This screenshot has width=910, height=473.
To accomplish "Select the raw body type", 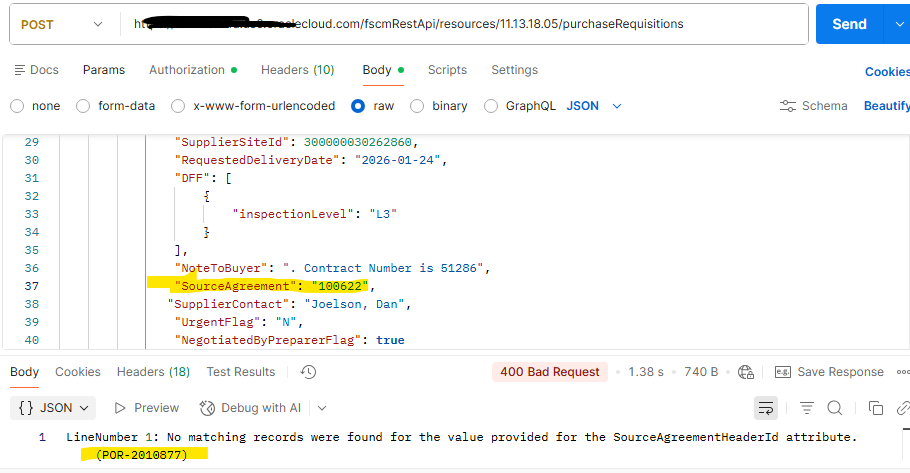I will (x=358, y=106).
